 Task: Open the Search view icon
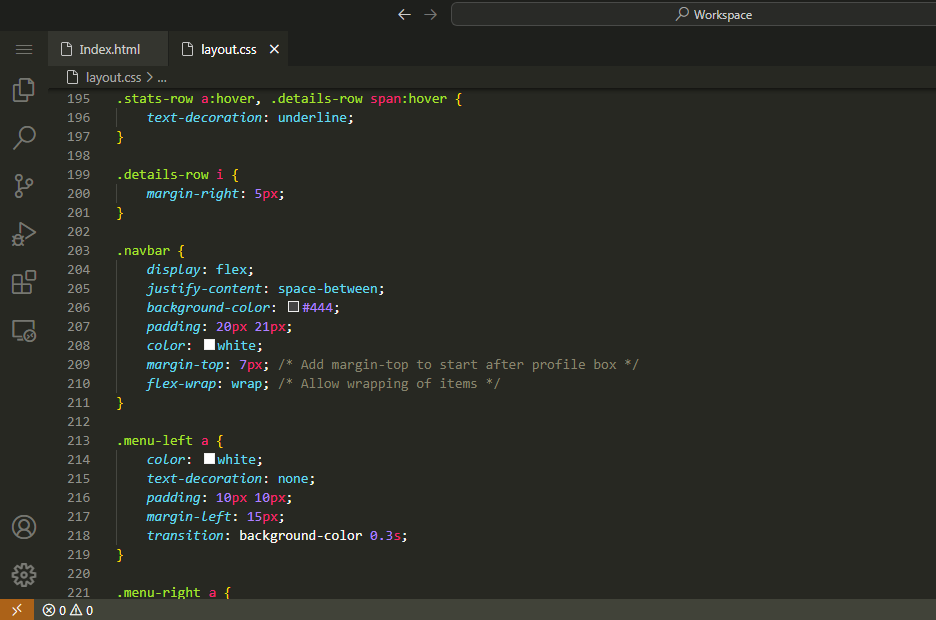(x=24, y=137)
